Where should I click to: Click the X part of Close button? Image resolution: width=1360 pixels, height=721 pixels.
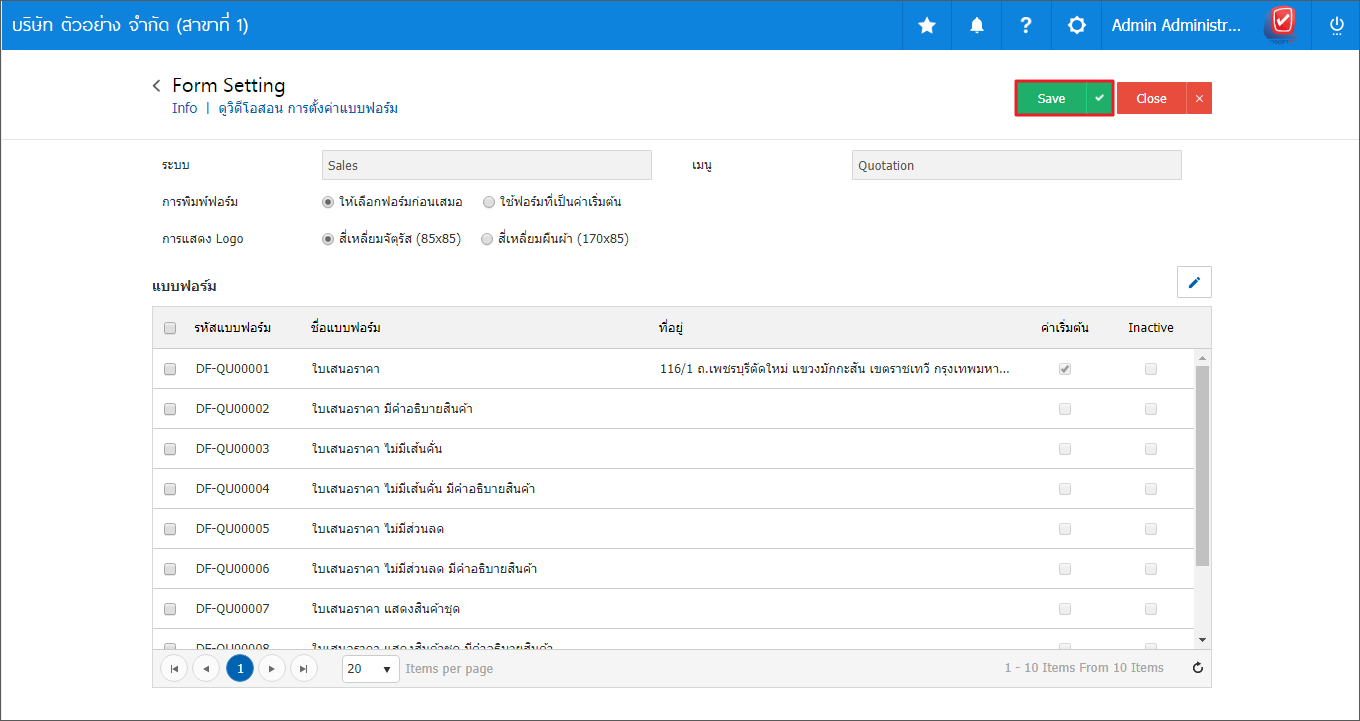pyautogui.click(x=1199, y=98)
